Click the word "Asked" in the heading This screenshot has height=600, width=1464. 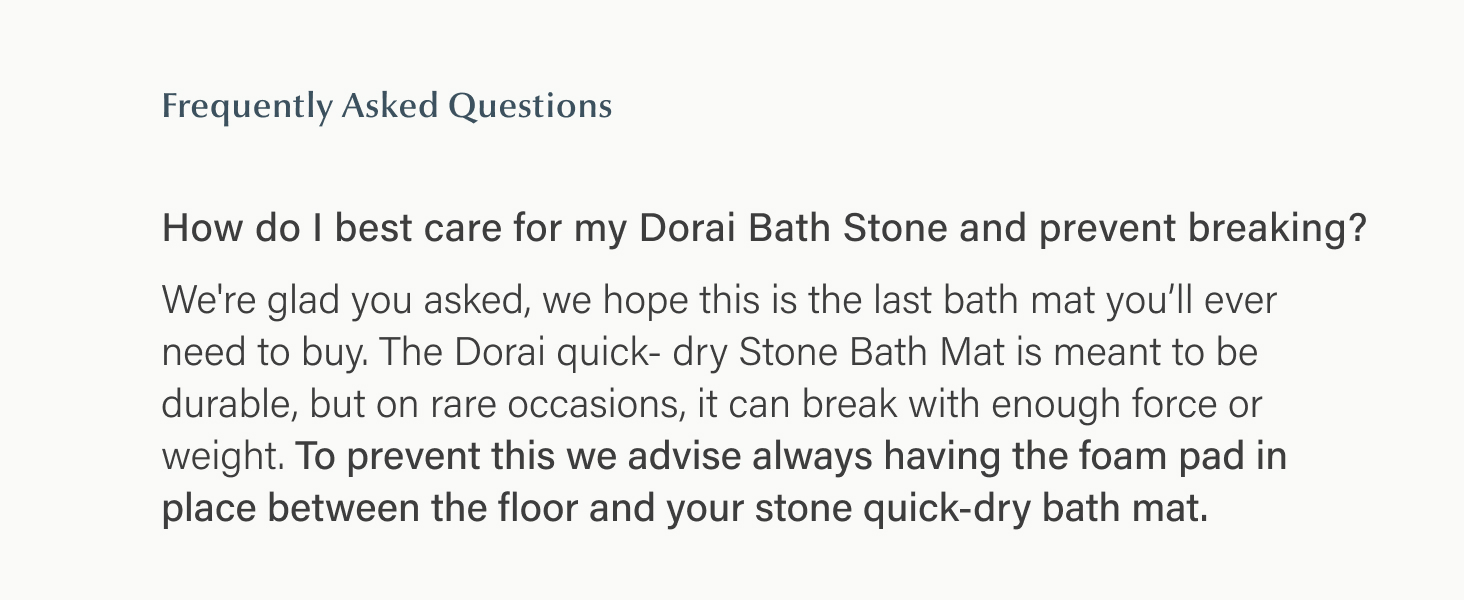[x=388, y=106]
